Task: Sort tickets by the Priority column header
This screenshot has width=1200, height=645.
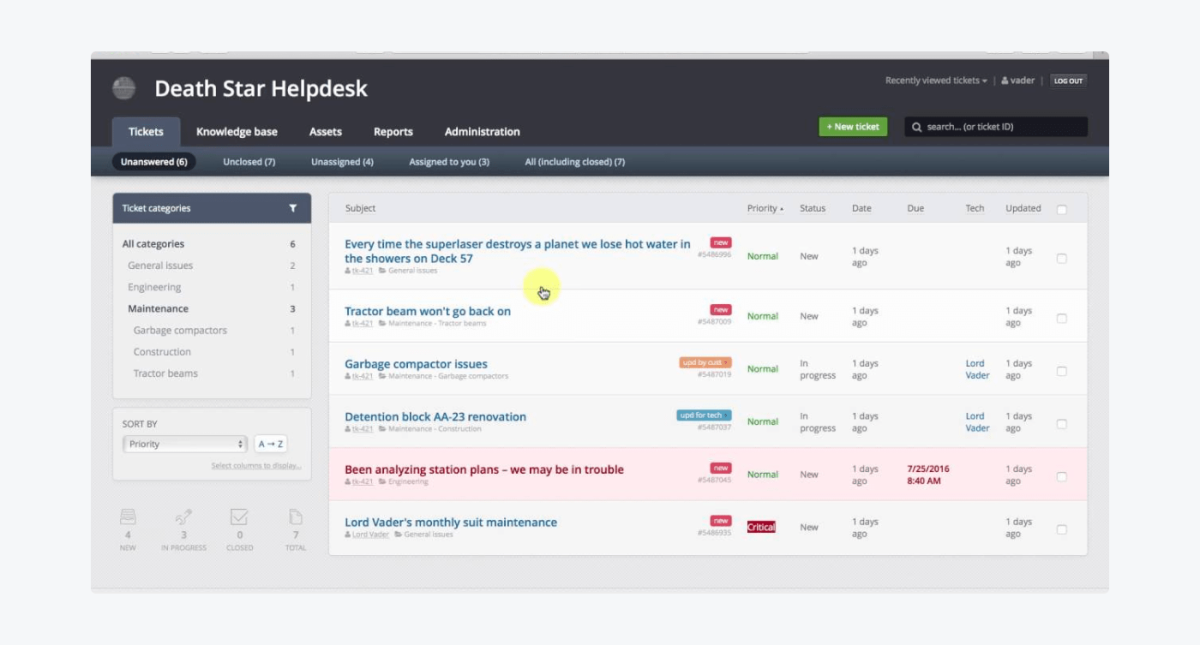Action: tap(765, 209)
